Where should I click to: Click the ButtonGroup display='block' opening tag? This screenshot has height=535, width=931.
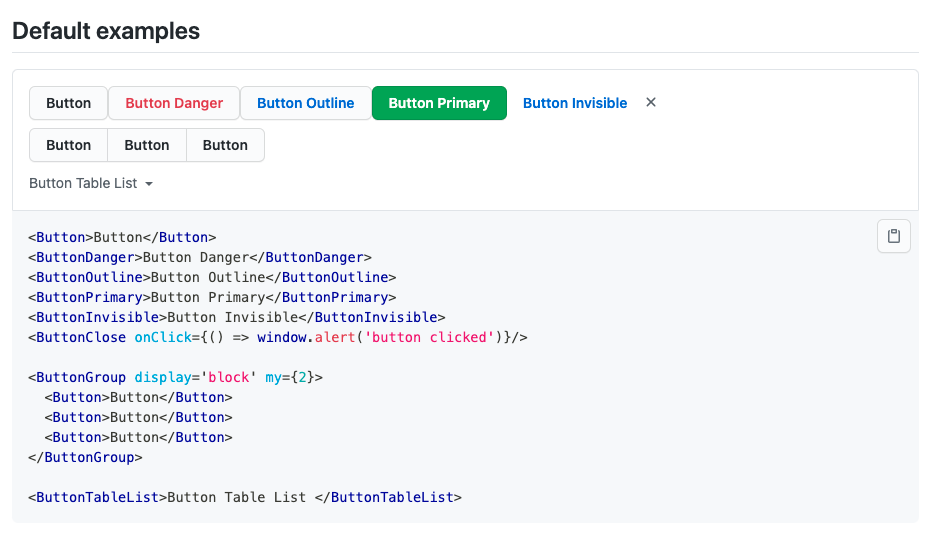pos(175,378)
